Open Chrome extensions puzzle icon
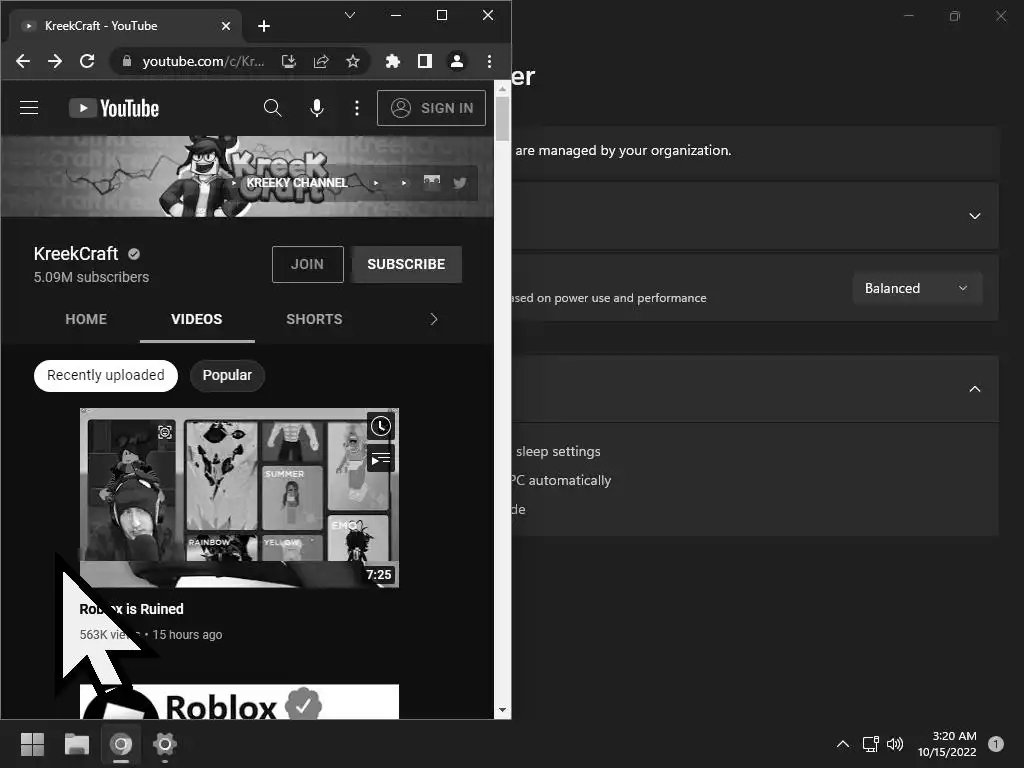Viewport: 1024px width, 768px height. tap(392, 61)
